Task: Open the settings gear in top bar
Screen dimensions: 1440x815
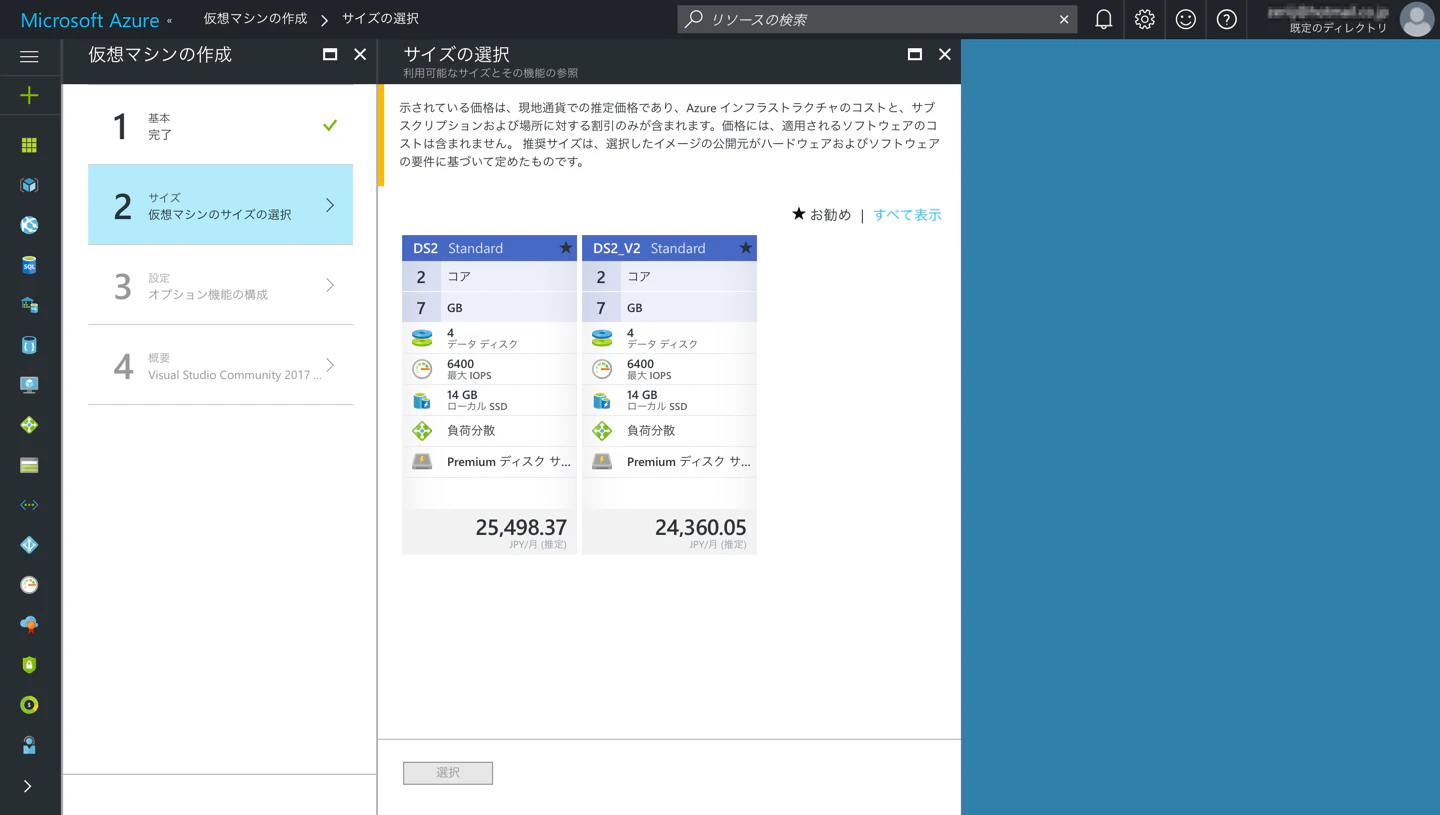Action: click(1144, 19)
